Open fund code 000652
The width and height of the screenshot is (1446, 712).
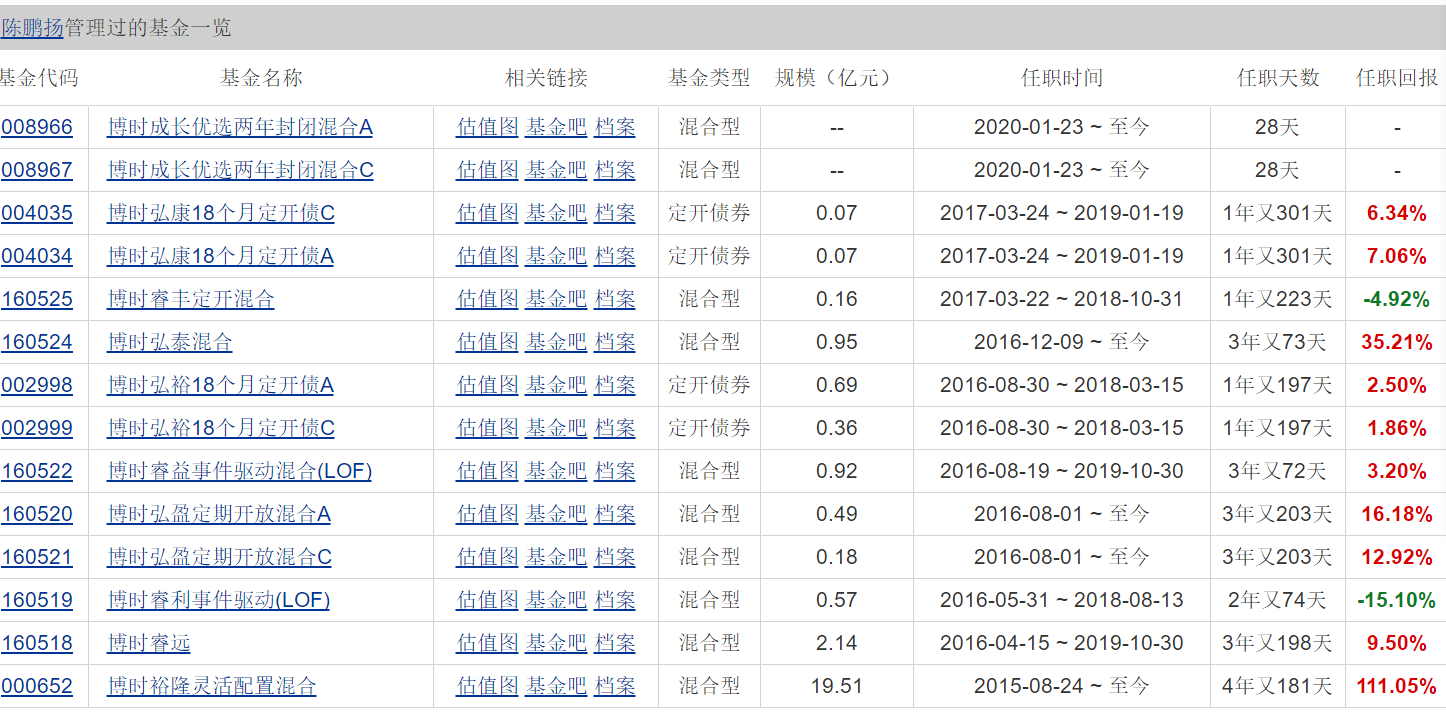pyautogui.click(x=37, y=686)
